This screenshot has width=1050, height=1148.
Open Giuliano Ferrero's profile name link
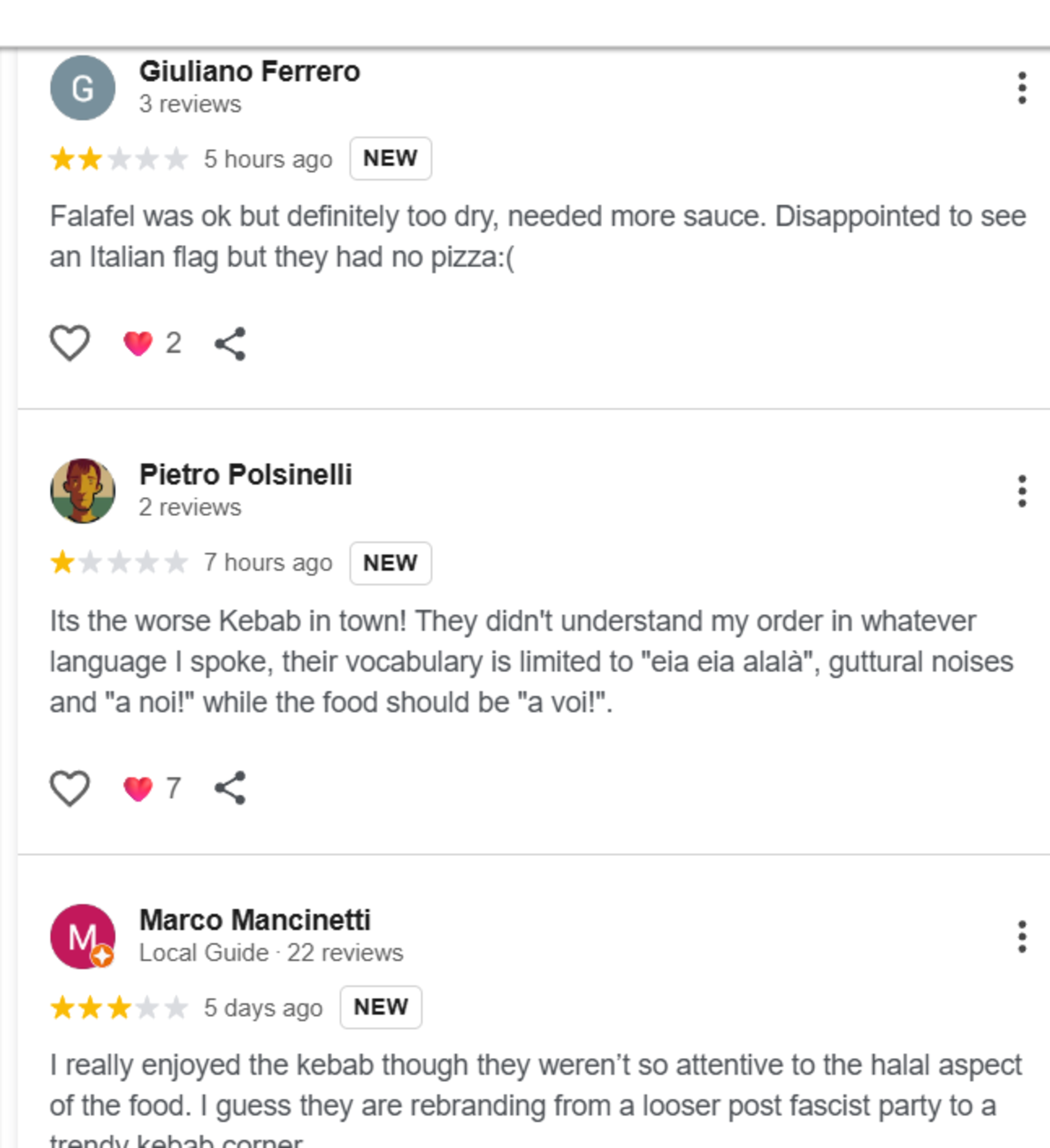(249, 72)
